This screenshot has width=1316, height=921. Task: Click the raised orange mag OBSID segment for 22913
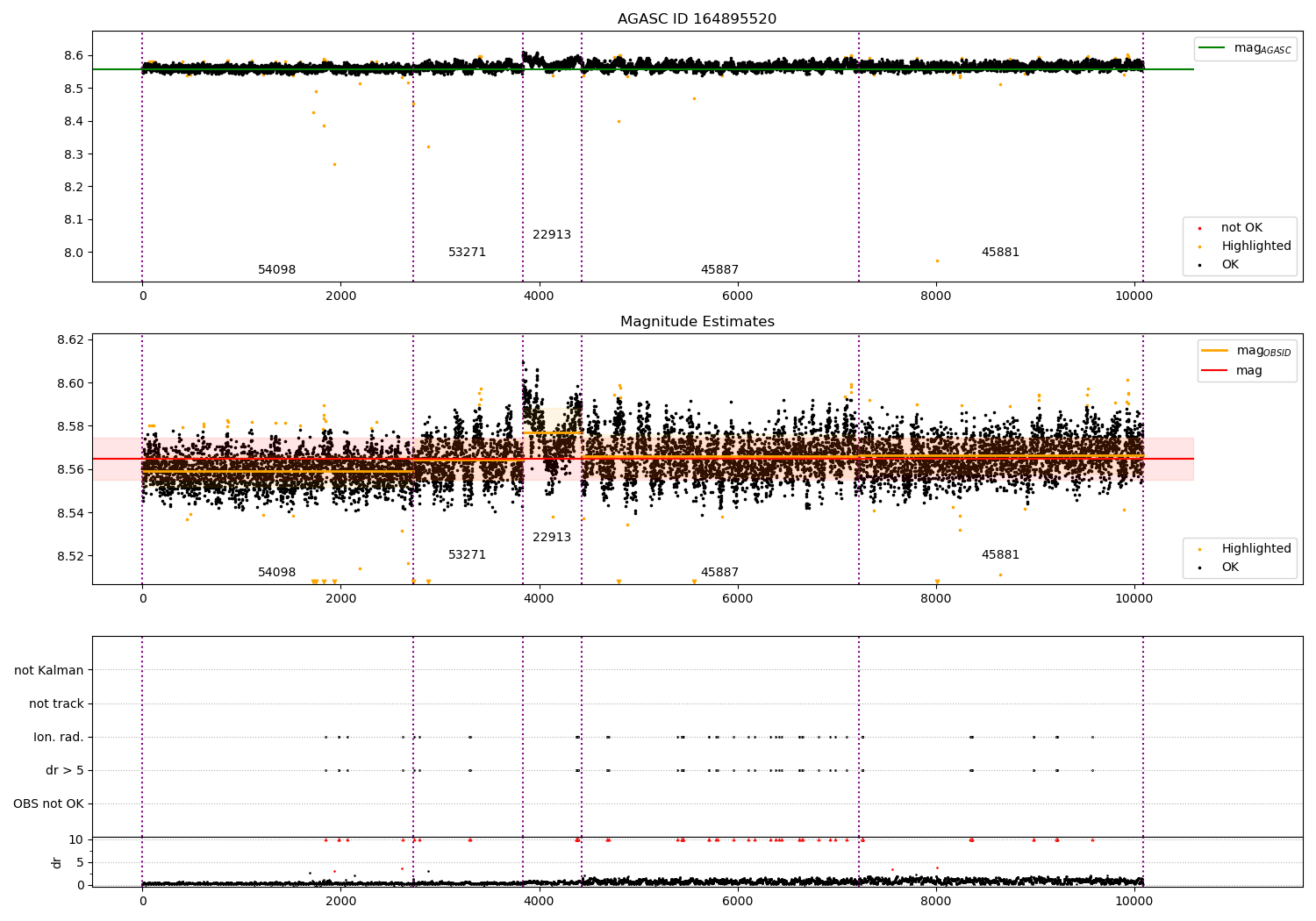point(552,432)
